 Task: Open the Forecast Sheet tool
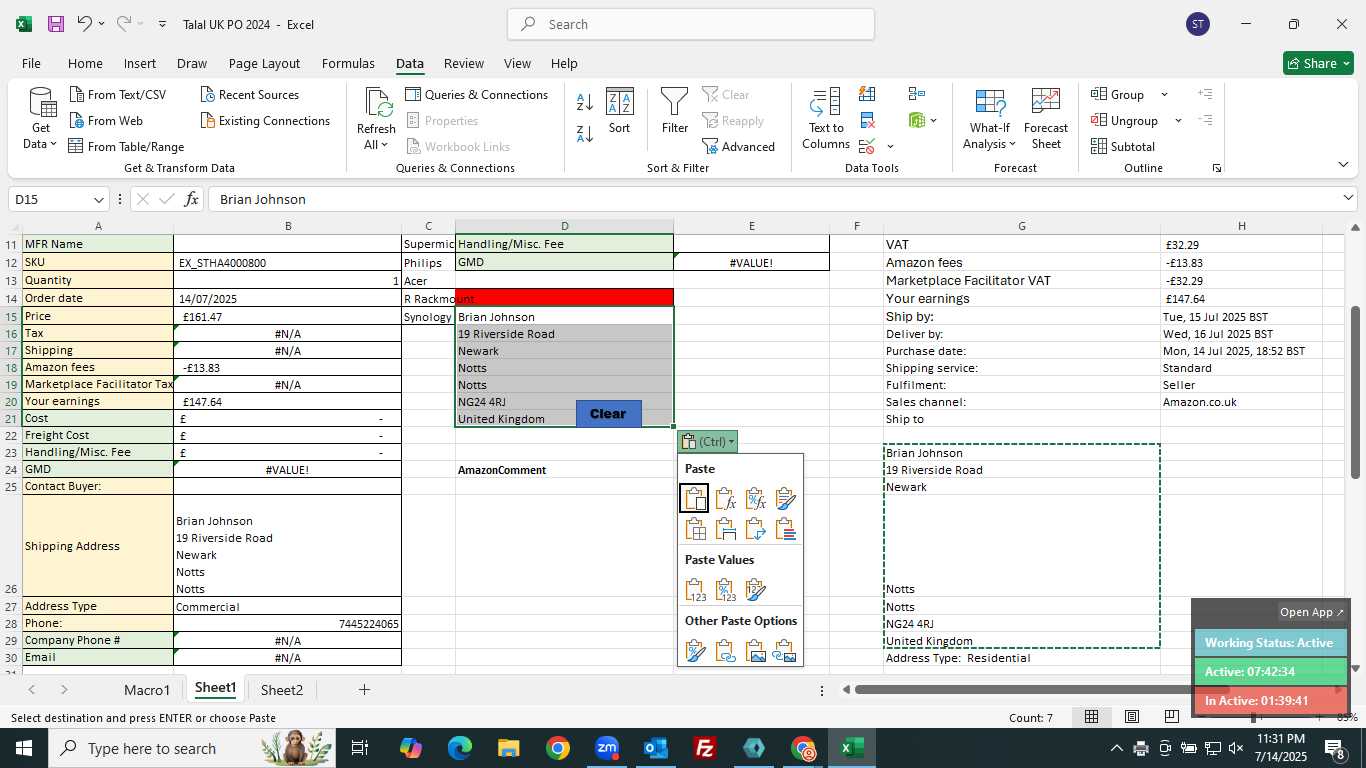point(1046,118)
